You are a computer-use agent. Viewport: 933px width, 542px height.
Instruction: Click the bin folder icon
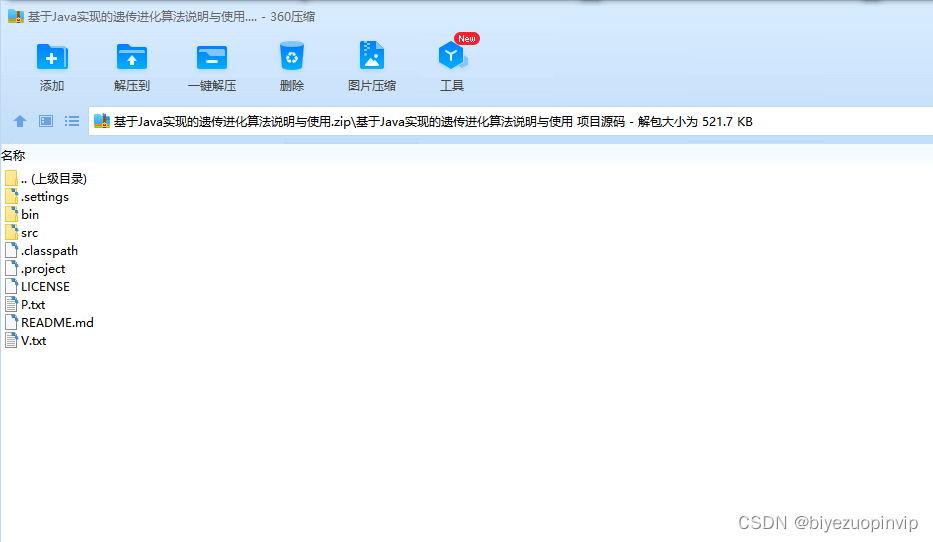point(11,214)
